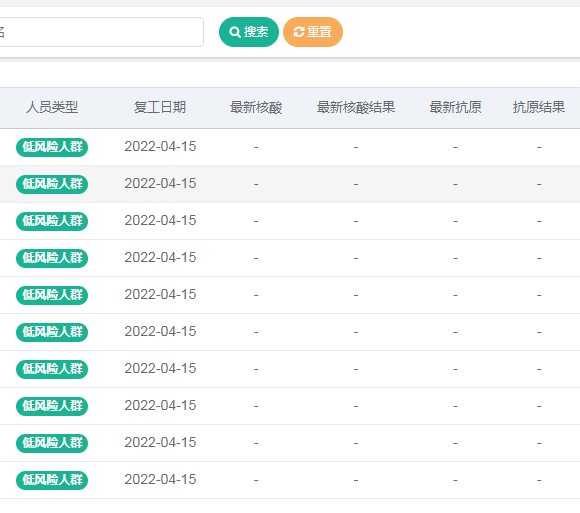Click fourth row 2022-04-15 date cell

pos(160,258)
